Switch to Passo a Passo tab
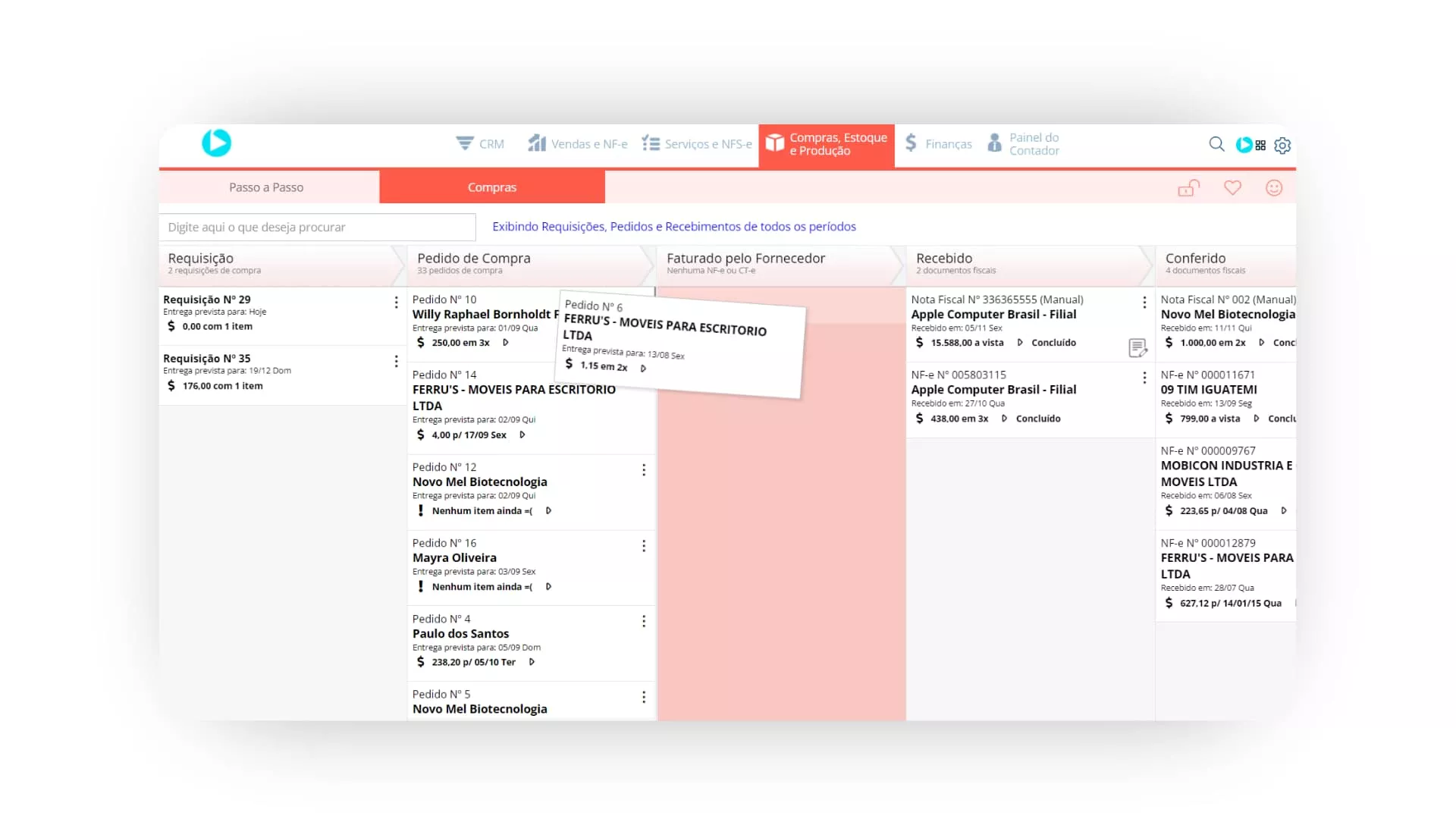Image resolution: width=1456 pixels, height=819 pixels. 266,187
